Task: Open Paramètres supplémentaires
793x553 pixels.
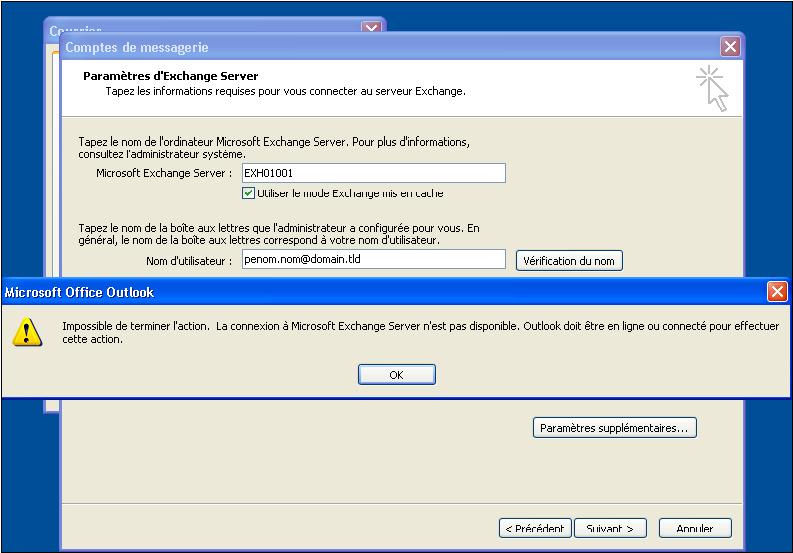Action: point(614,428)
